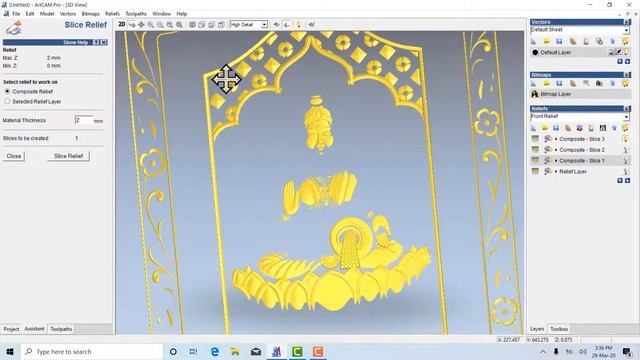Click combine mode icon of Composite - Slice 1
Screen dimensions: 640x360
(548, 161)
